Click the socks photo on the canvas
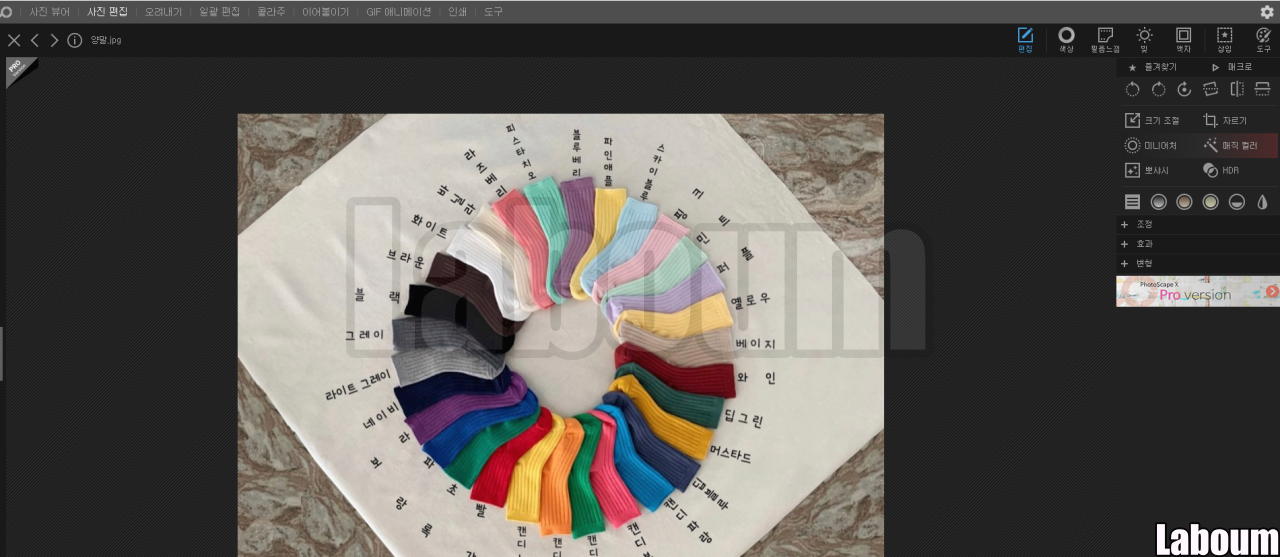 [x=560, y=335]
